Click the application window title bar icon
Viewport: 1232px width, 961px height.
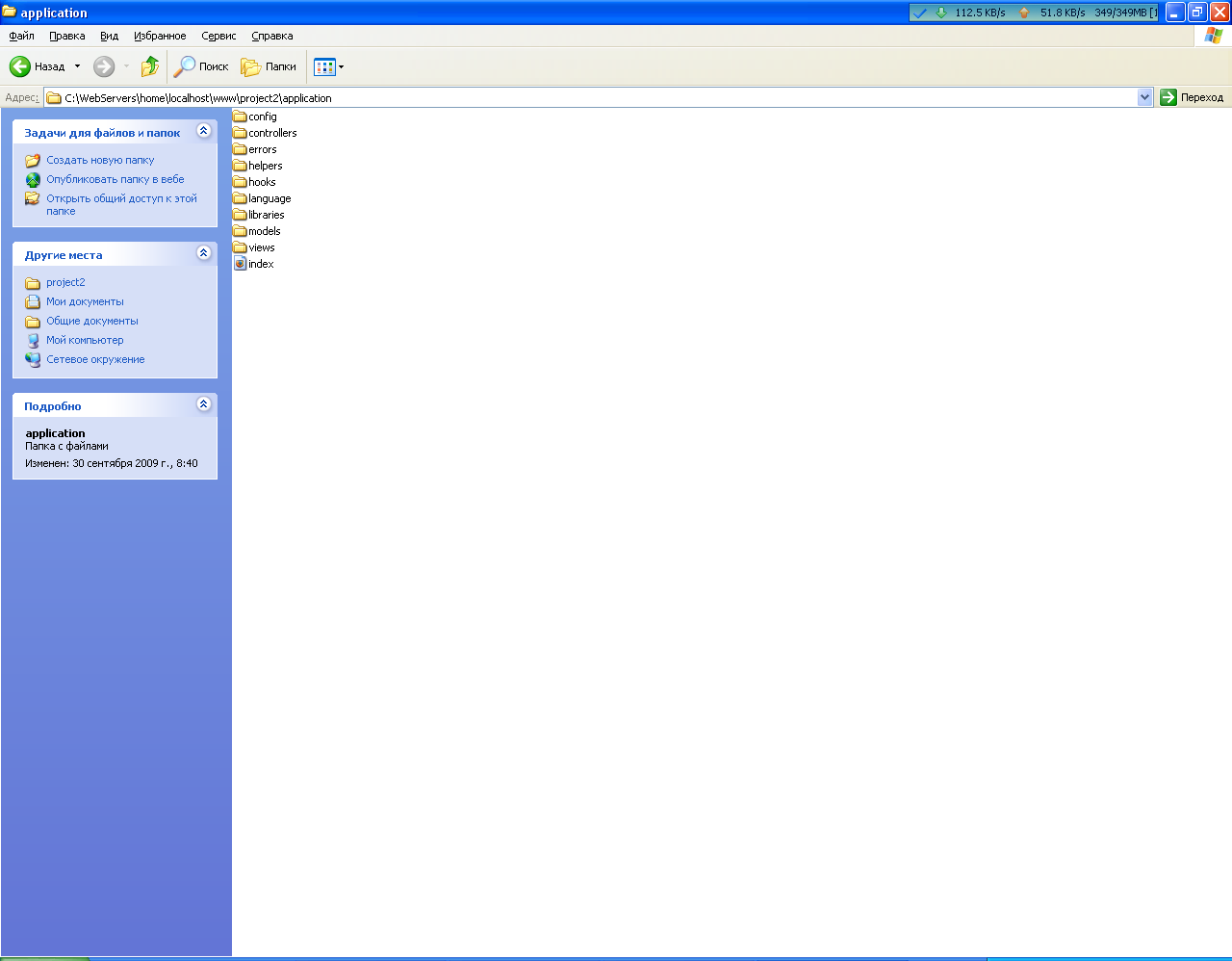9,12
